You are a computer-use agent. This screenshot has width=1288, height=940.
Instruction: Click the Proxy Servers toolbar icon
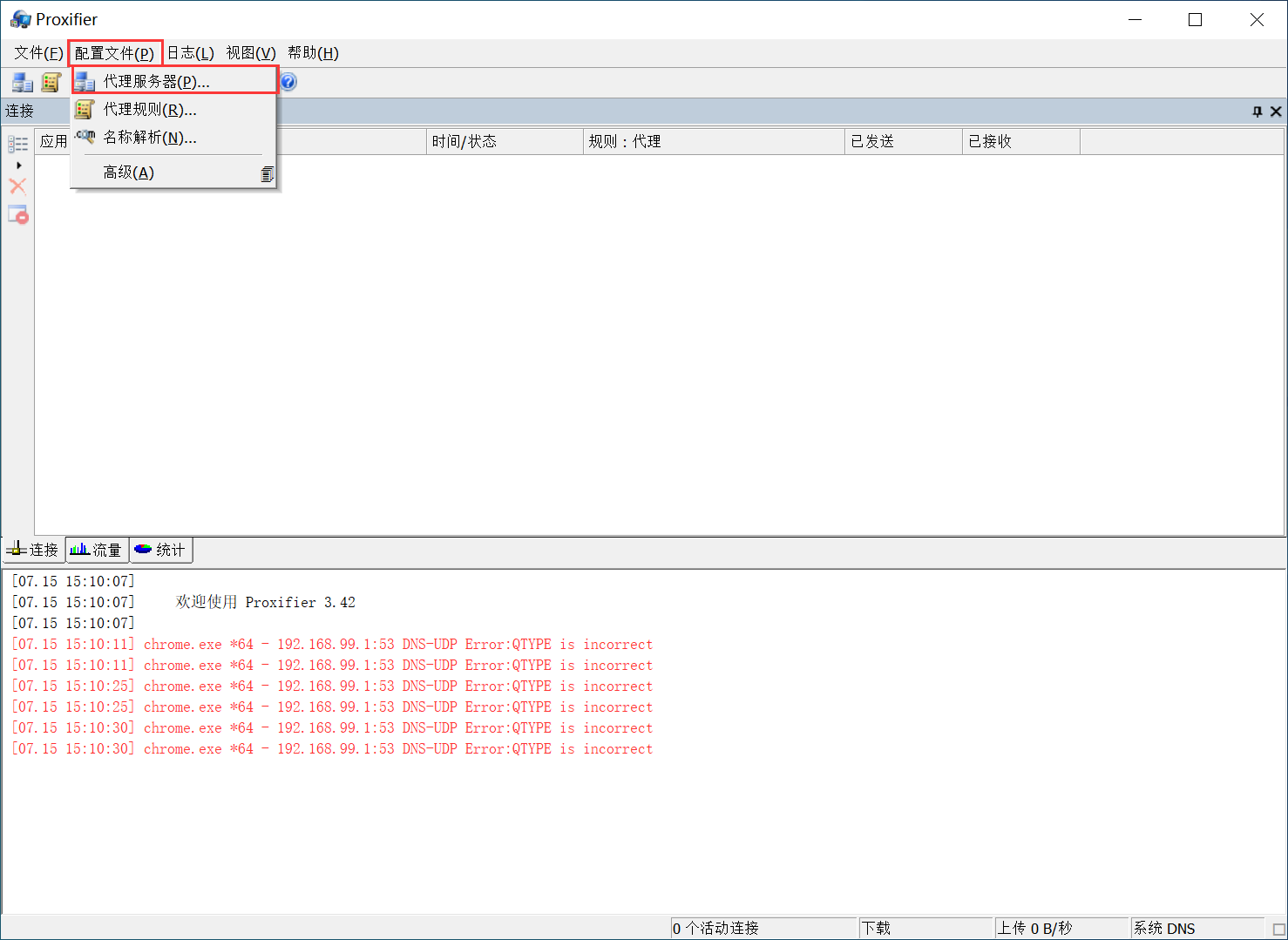pos(23,83)
